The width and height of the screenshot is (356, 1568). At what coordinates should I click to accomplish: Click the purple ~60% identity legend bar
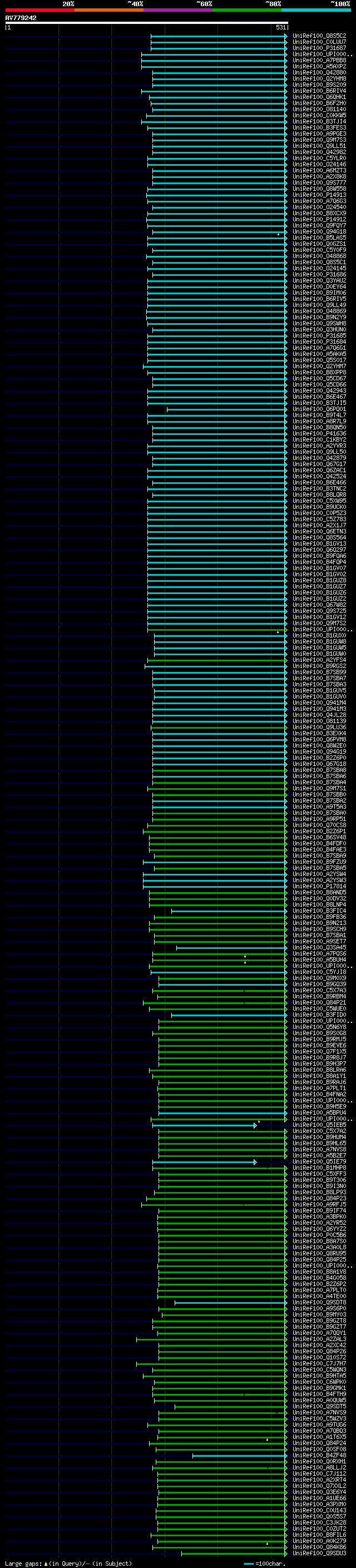179,10
